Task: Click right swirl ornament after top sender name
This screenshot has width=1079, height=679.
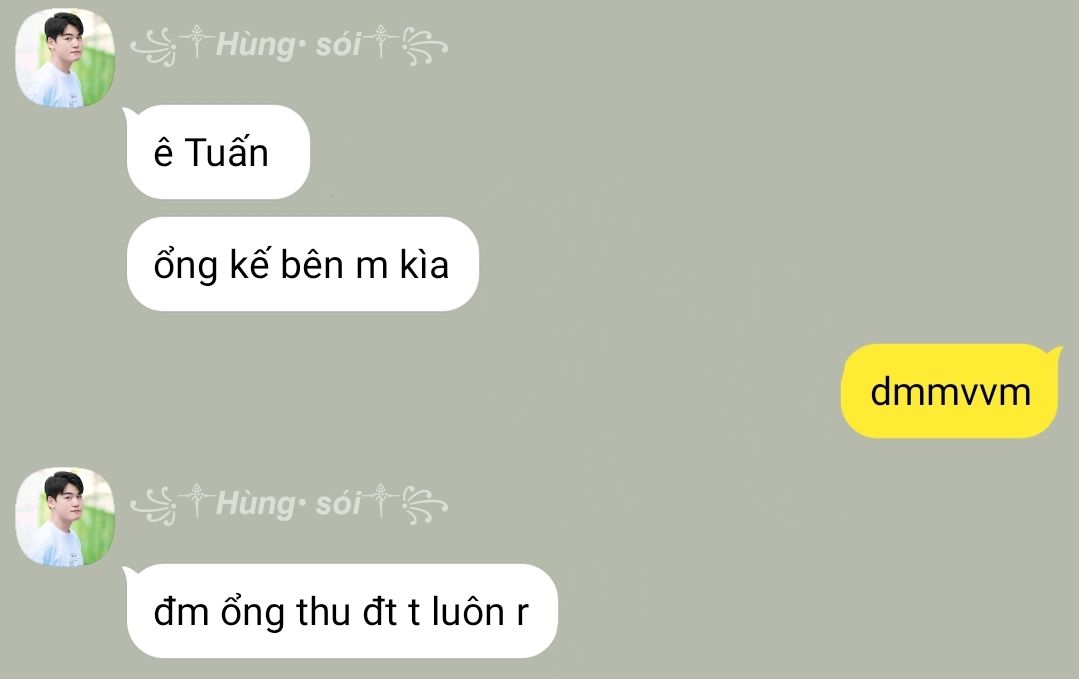Action: coord(425,47)
